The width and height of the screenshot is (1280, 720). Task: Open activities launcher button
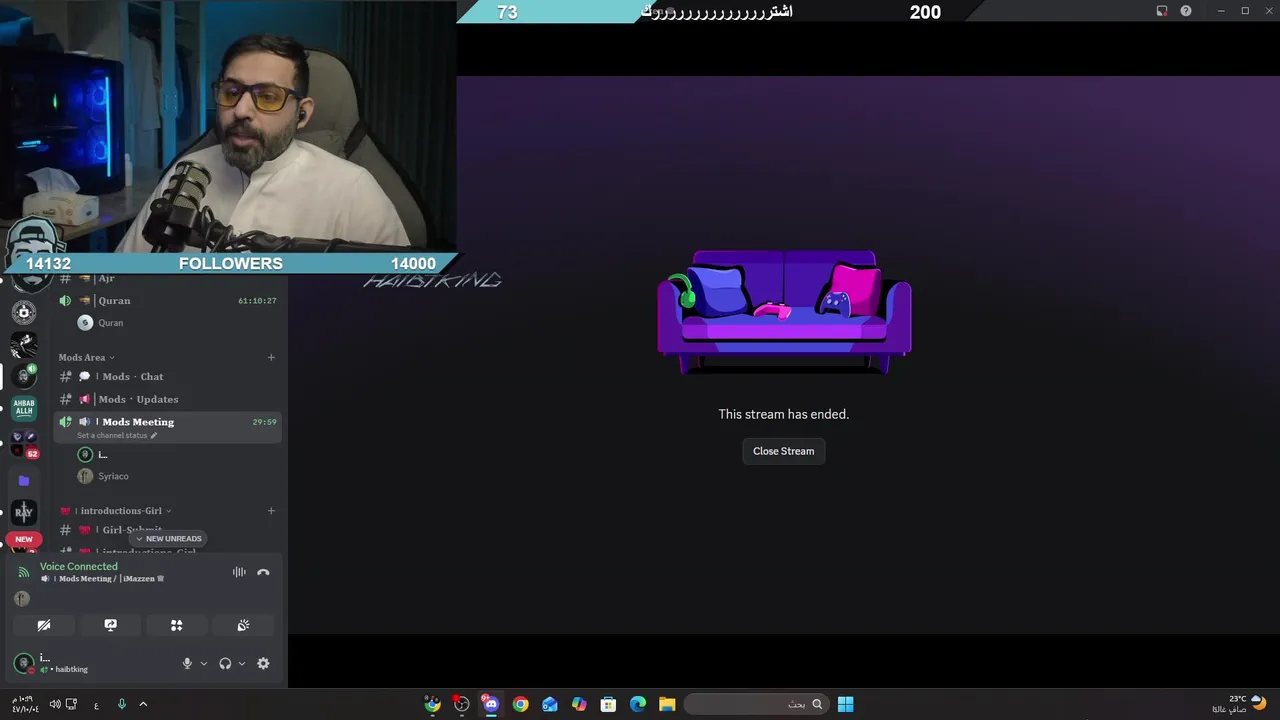click(x=176, y=625)
